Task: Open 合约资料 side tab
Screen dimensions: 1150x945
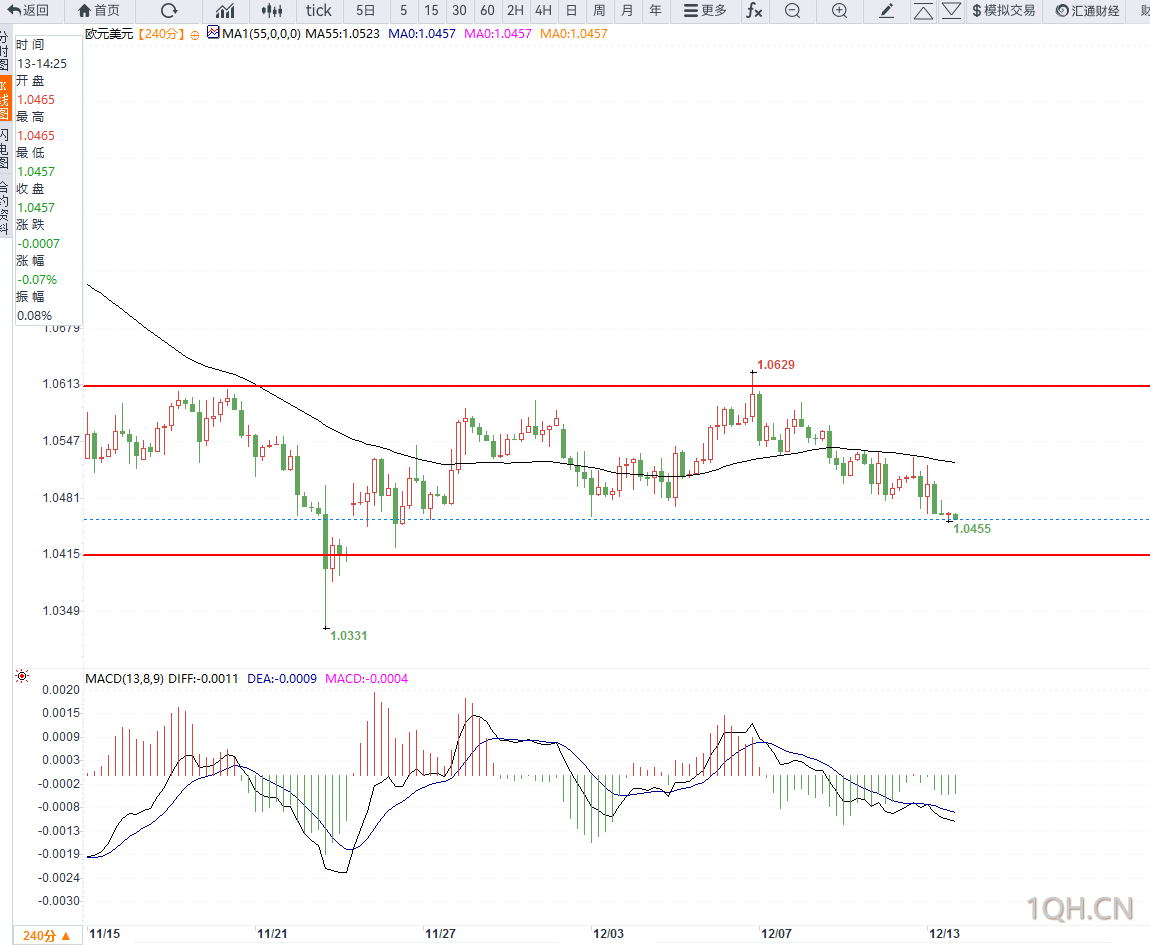Action: click(x=5, y=208)
